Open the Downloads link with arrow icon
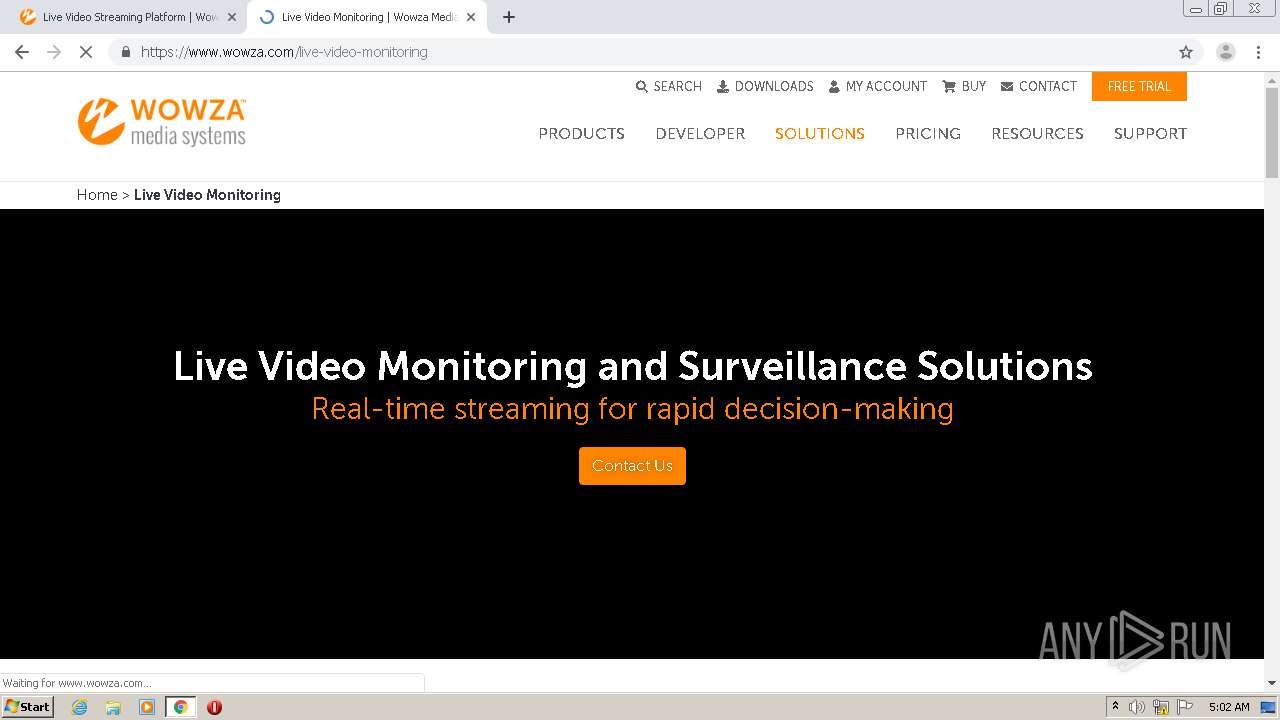The image size is (1280, 720). (765, 87)
